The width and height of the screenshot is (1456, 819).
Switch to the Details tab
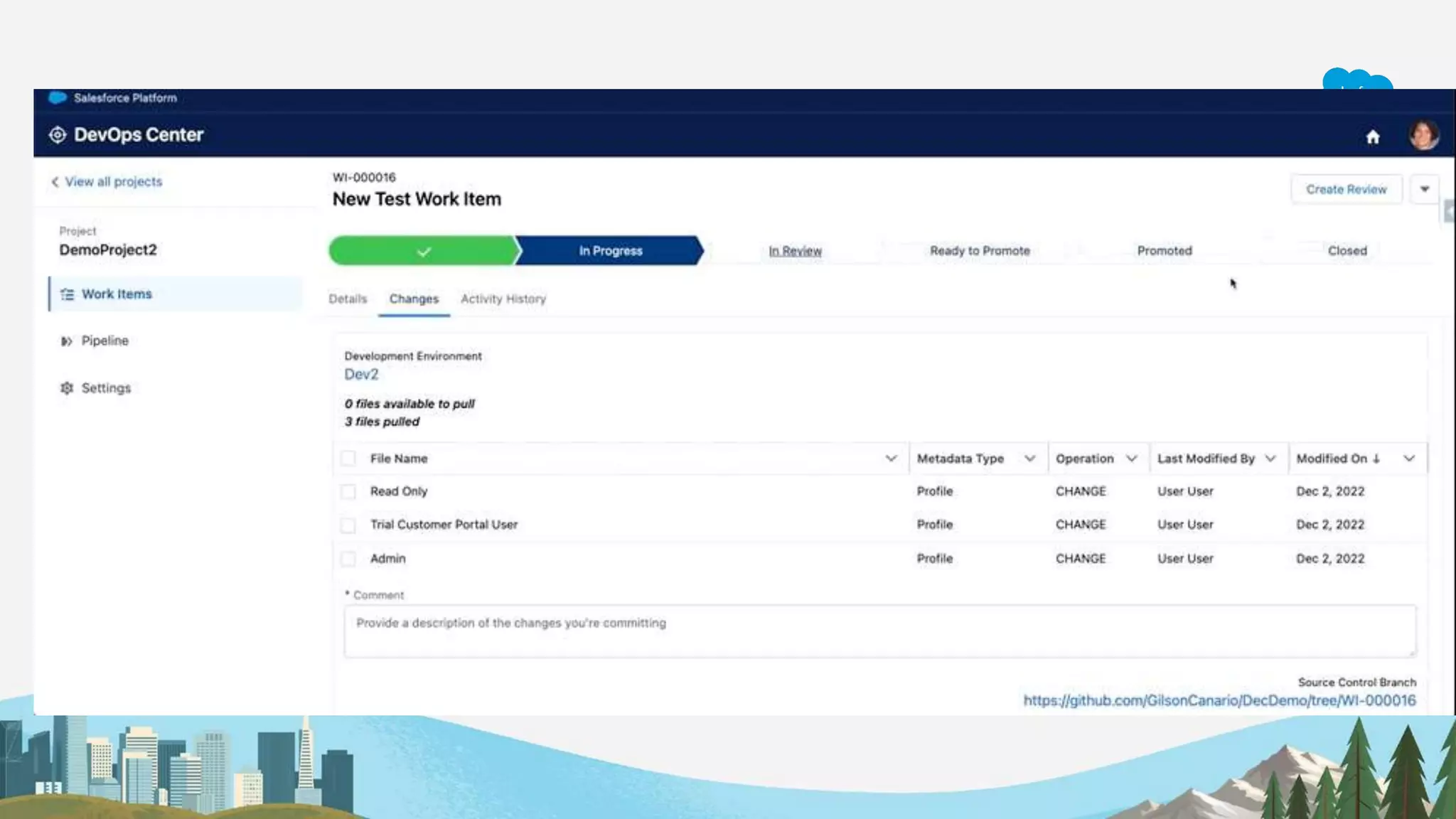pyautogui.click(x=348, y=299)
